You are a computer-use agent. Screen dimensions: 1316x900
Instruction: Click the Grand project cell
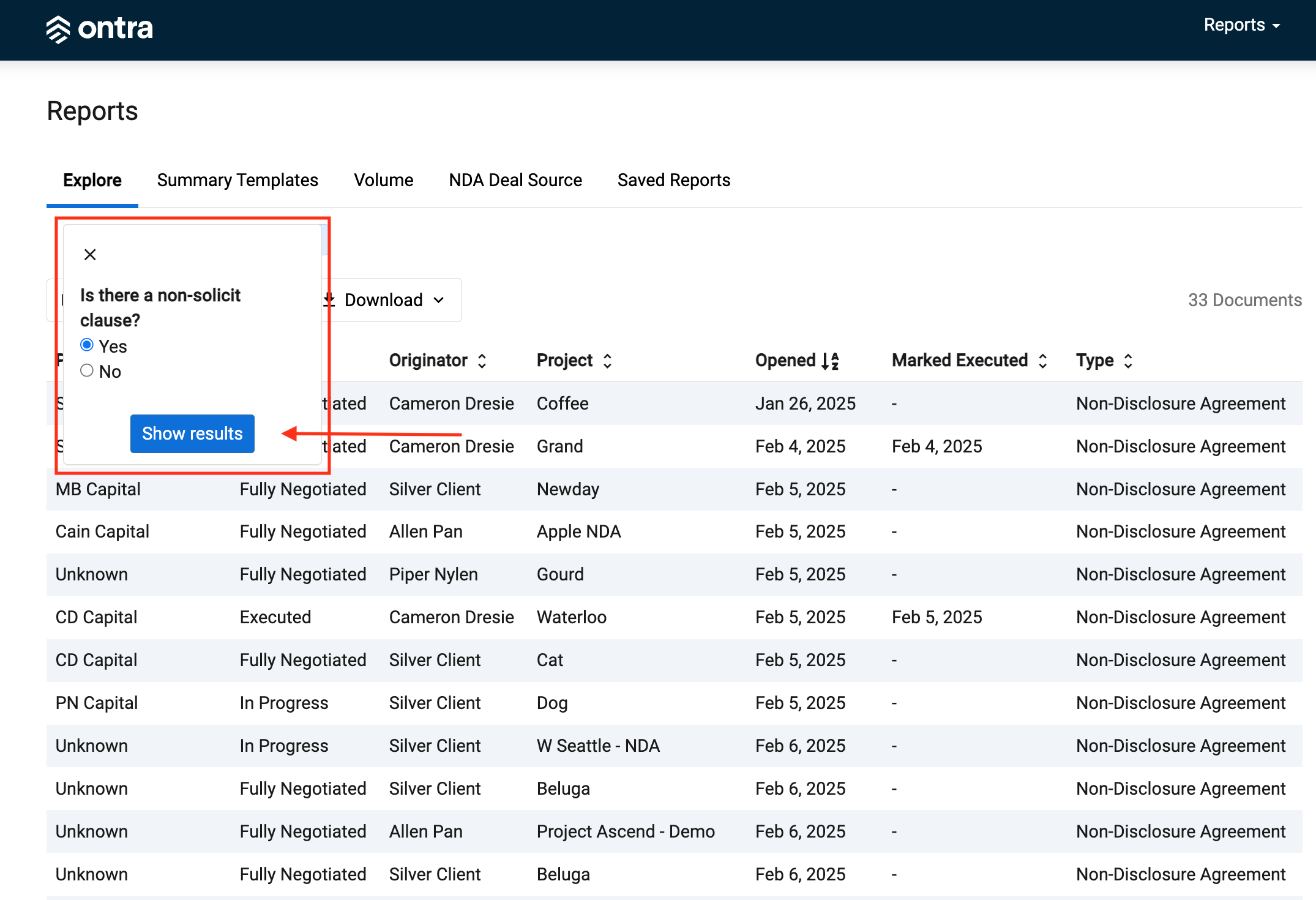pyautogui.click(x=559, y=446)
